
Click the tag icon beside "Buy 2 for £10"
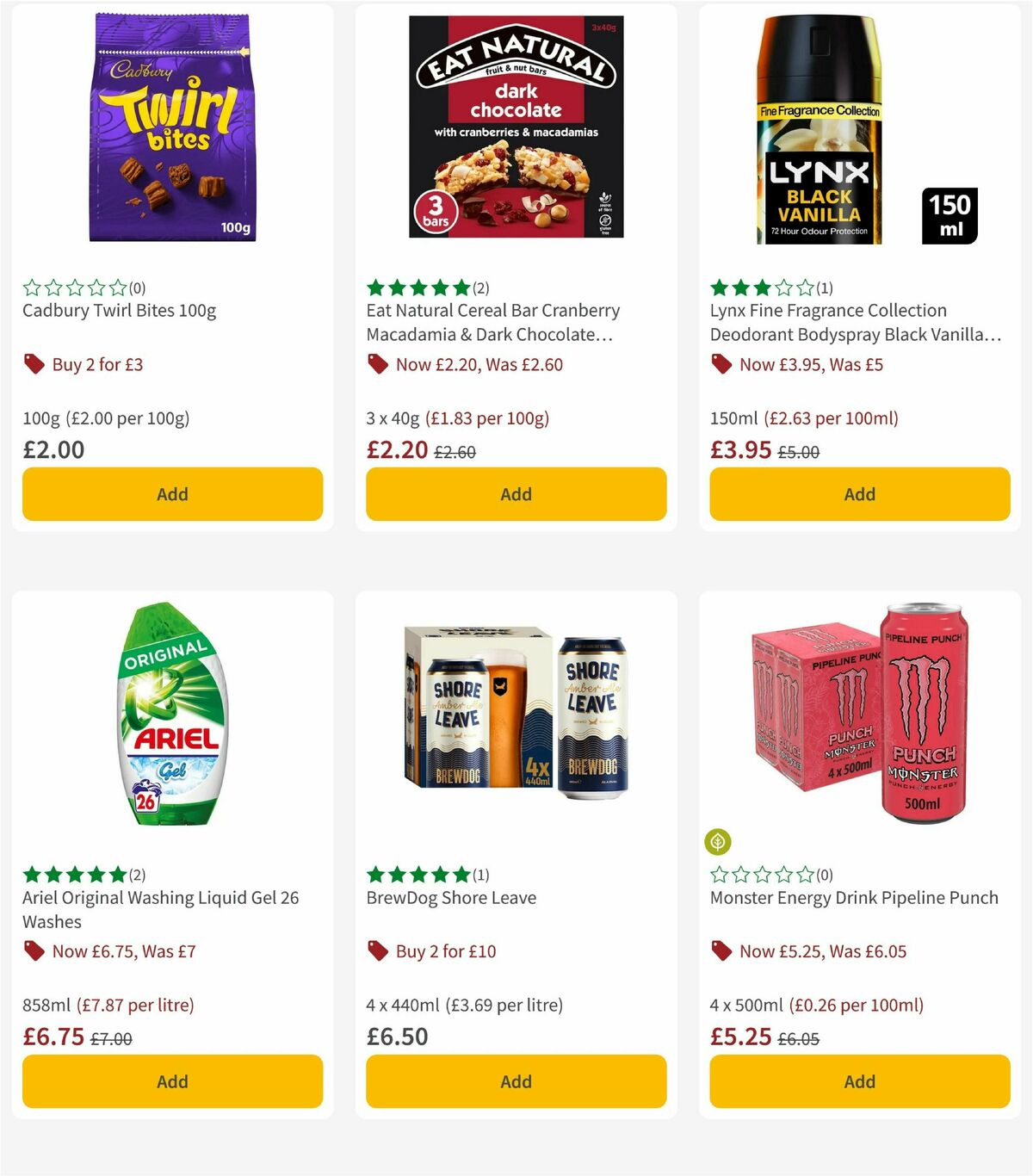click(378, 951)
